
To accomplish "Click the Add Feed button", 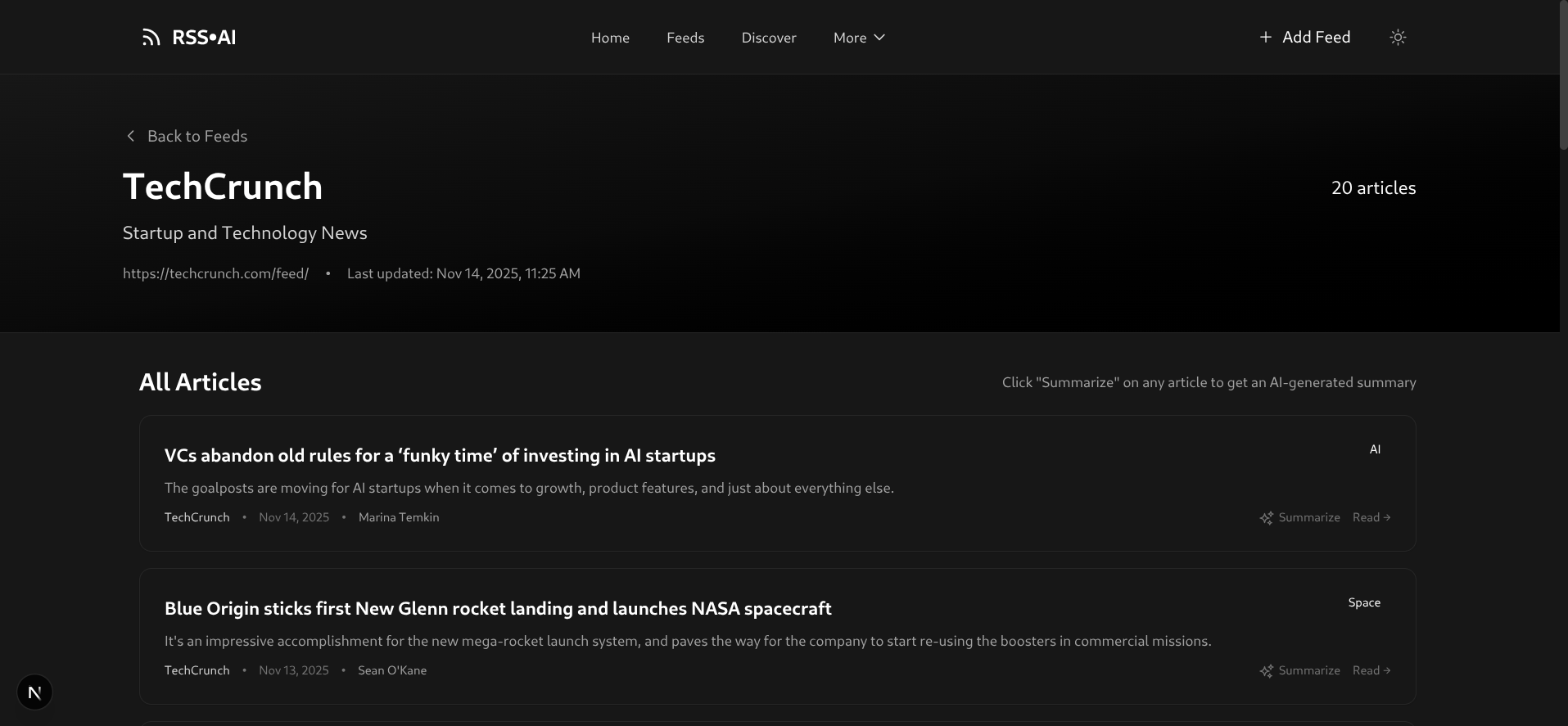I will click(1305, 37).
